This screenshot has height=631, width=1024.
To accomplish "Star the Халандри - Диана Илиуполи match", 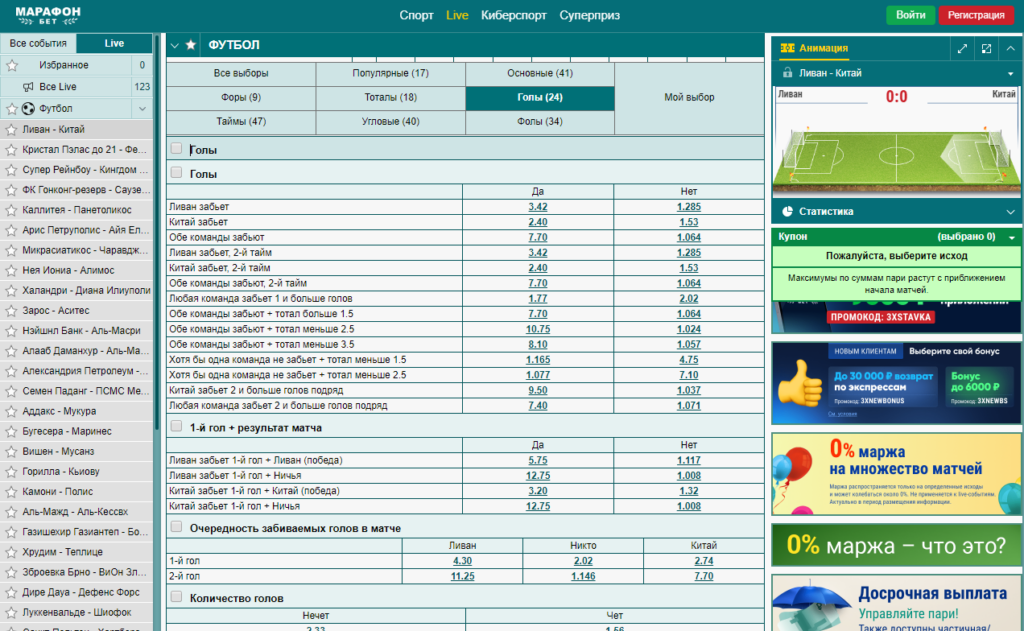I will [10, 291].
